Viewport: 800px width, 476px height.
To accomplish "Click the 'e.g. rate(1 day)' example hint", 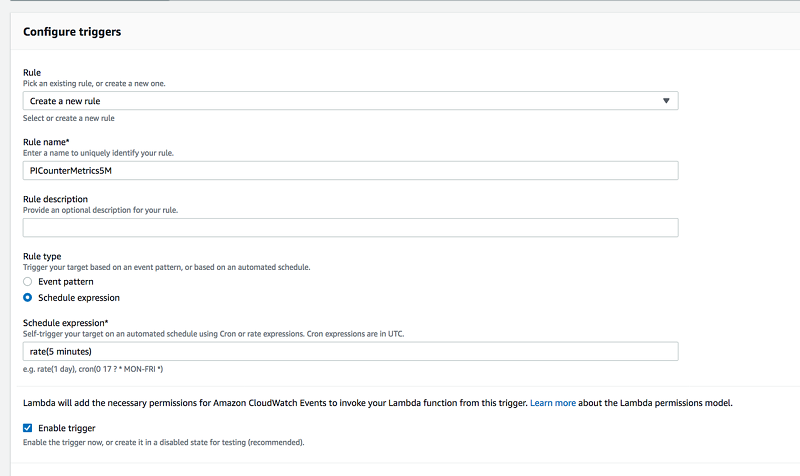I will point(93,371).
